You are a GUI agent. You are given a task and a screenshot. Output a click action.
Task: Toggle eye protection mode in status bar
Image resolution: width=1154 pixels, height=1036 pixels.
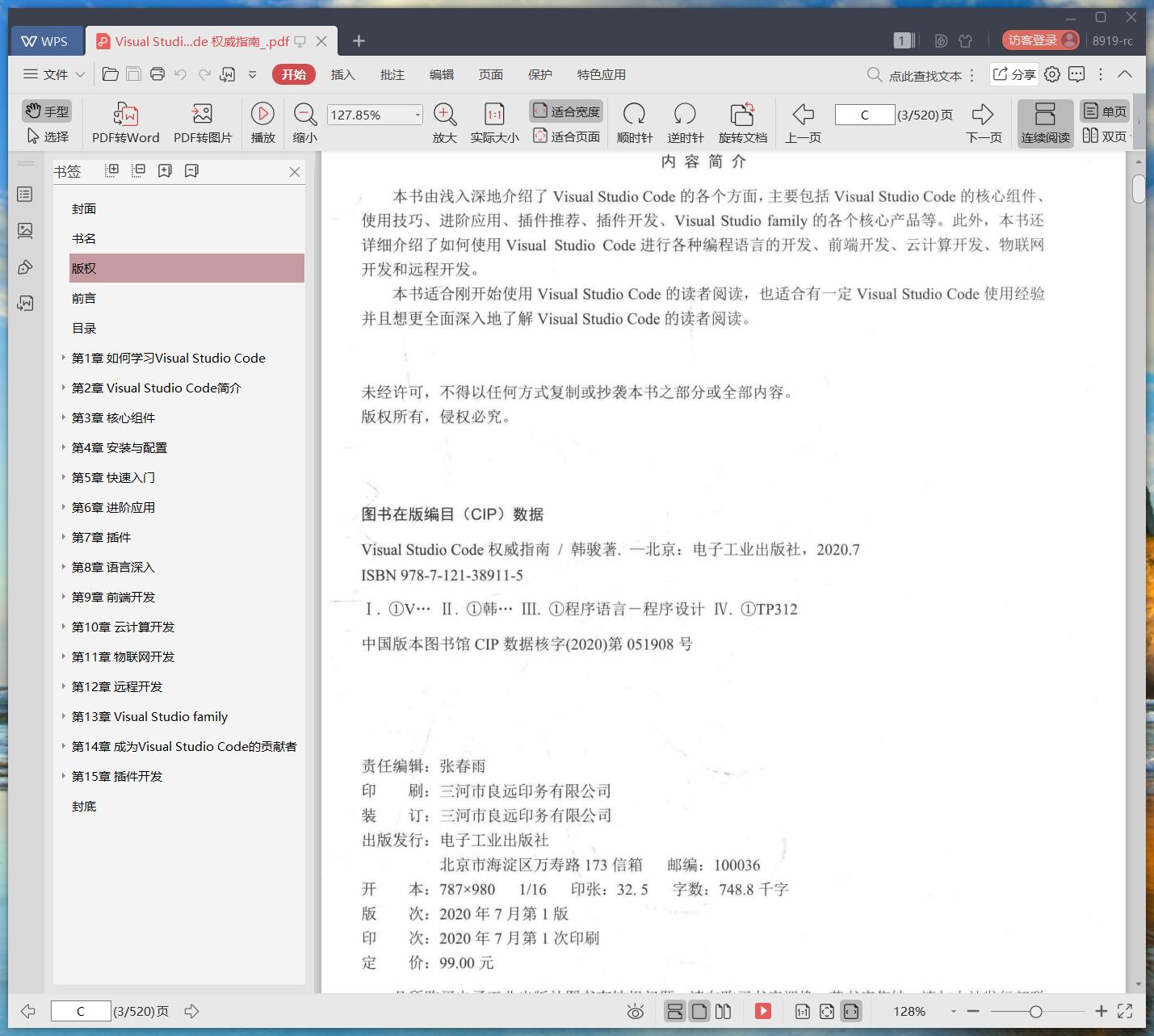pos(636,1011)
